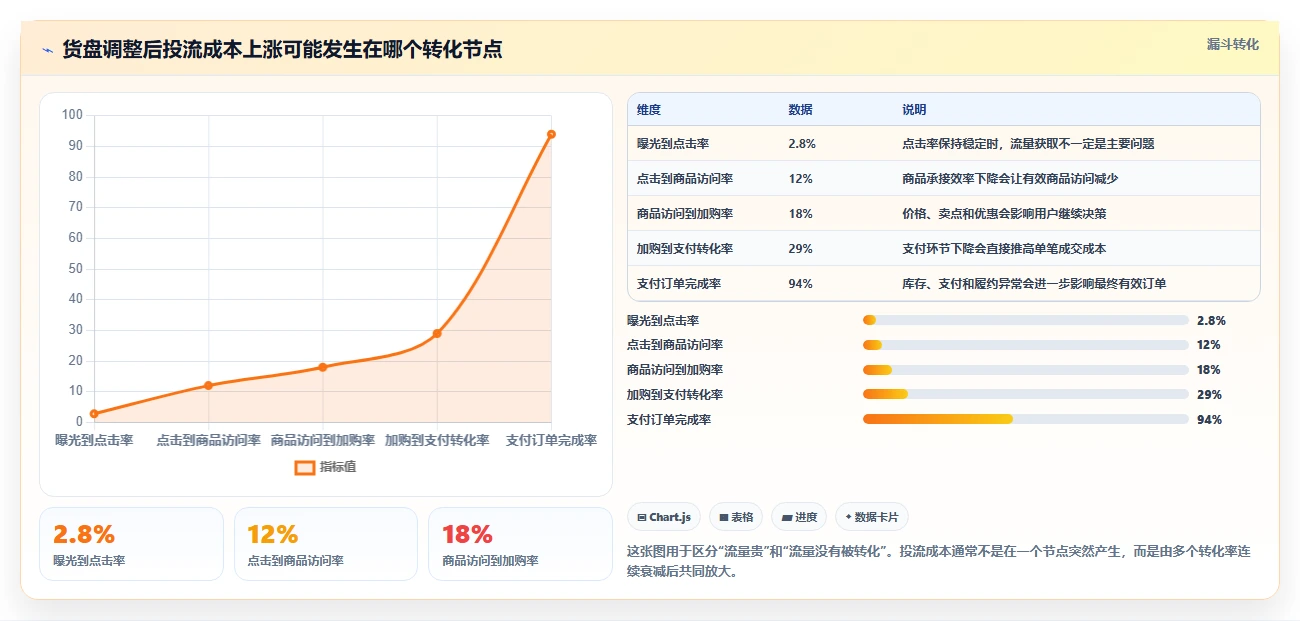This screenshot has width=1300, height=621.
Task: Click the 曝光到点击率 progress bar
Action: [x=1025, y=320]
